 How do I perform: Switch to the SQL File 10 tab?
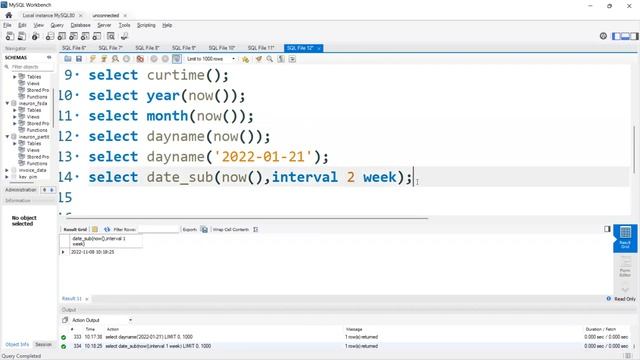coord(222,48)
